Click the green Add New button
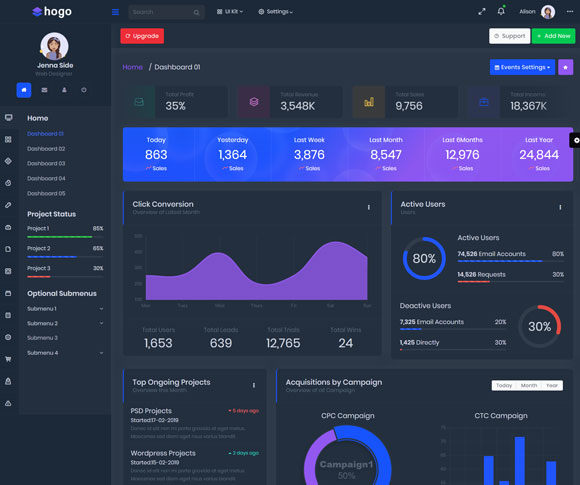Image resolution: width=580 pixels, height=485 pixels. 553,36
